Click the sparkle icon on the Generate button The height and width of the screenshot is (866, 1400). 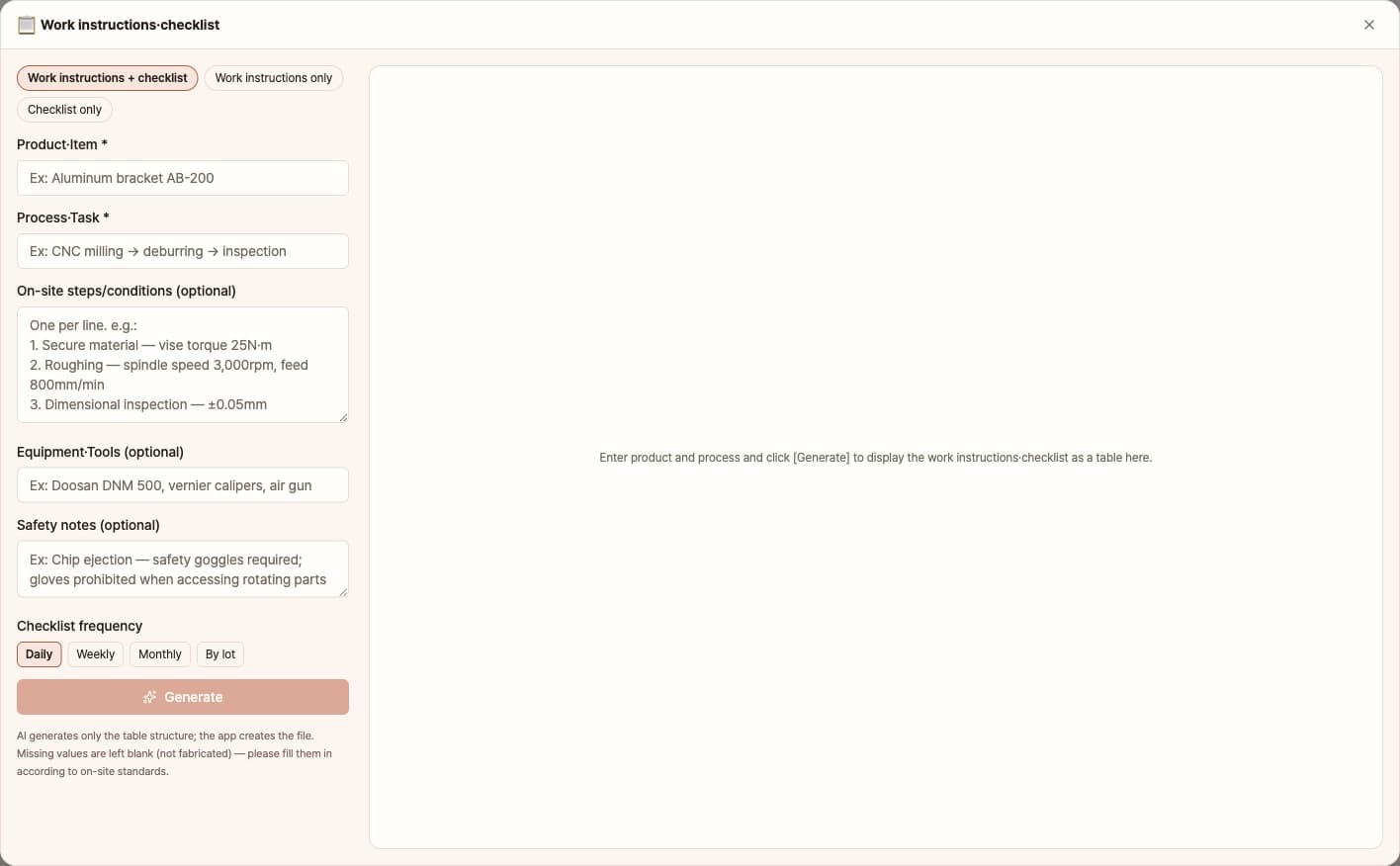(x=150, y=697)
